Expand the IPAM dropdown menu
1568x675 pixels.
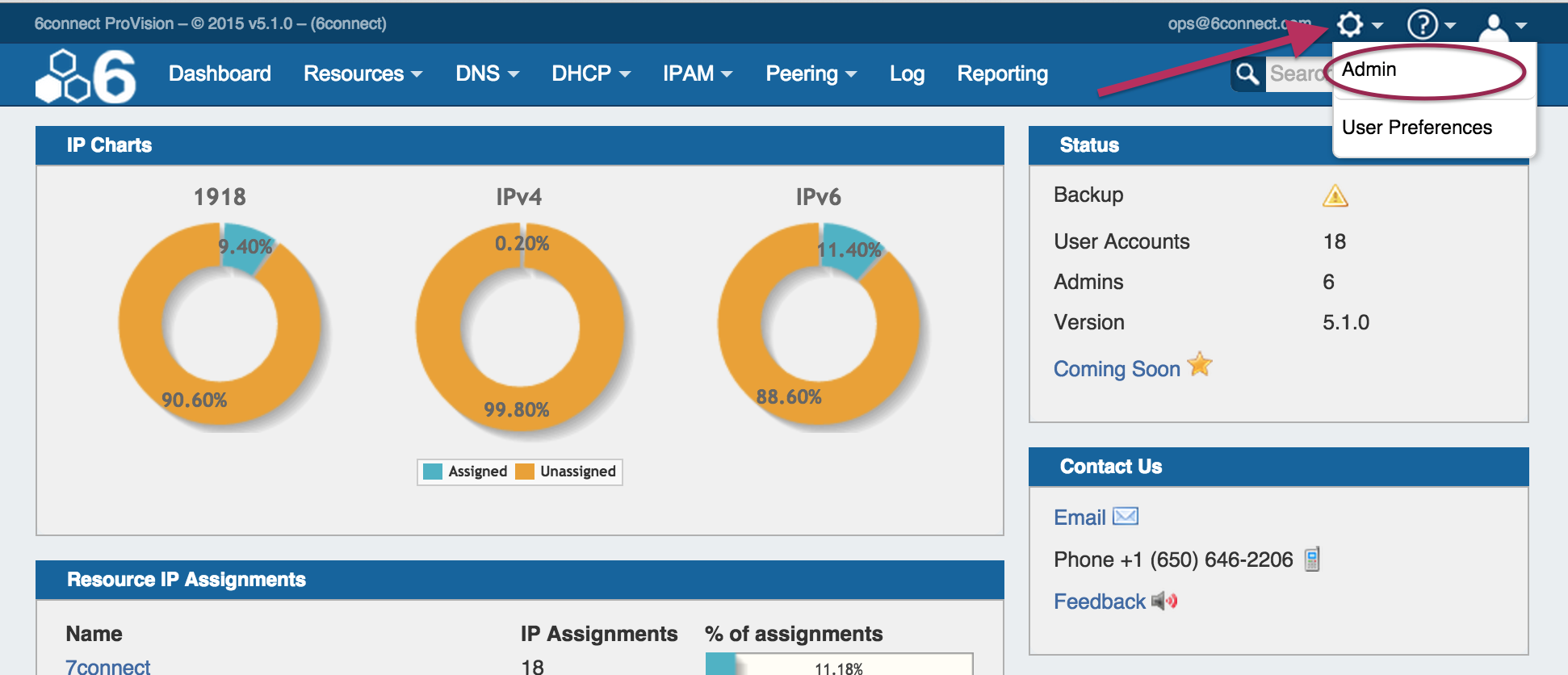pos(698,73)
